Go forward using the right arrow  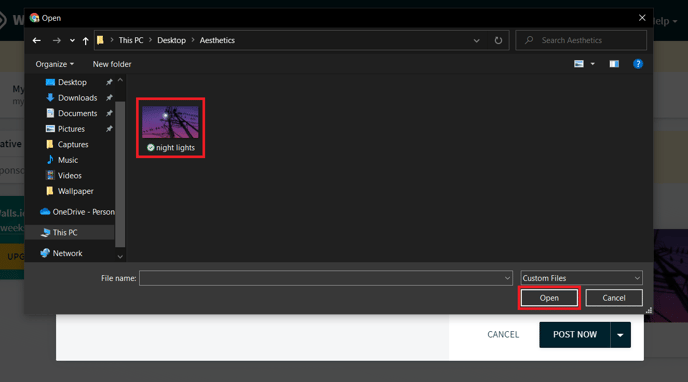click(x=57, y=40)
